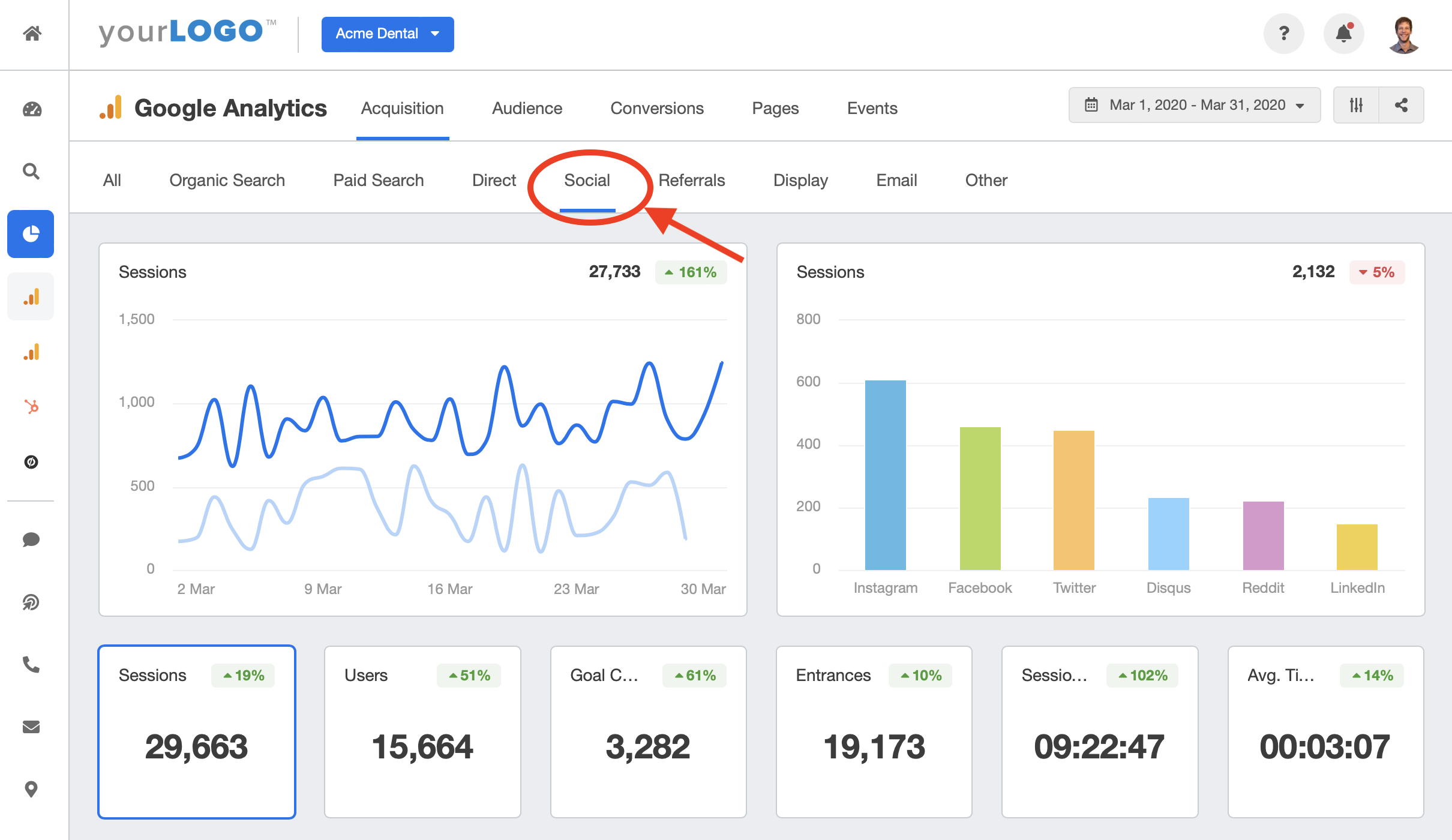Viewport: 1452px width, 840px height.
Task: Open the phone call tracking sidebar icon
Action: (31, 666)
